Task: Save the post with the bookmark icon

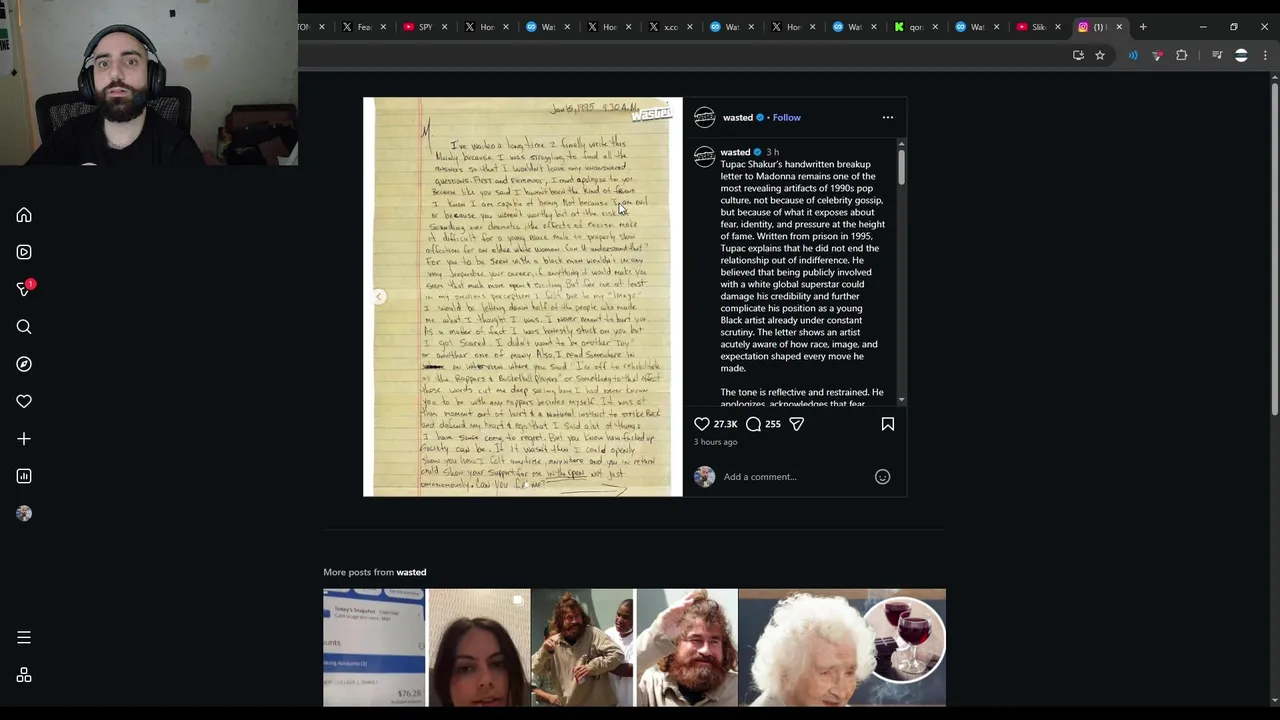Action: click(x=887, y=424)
